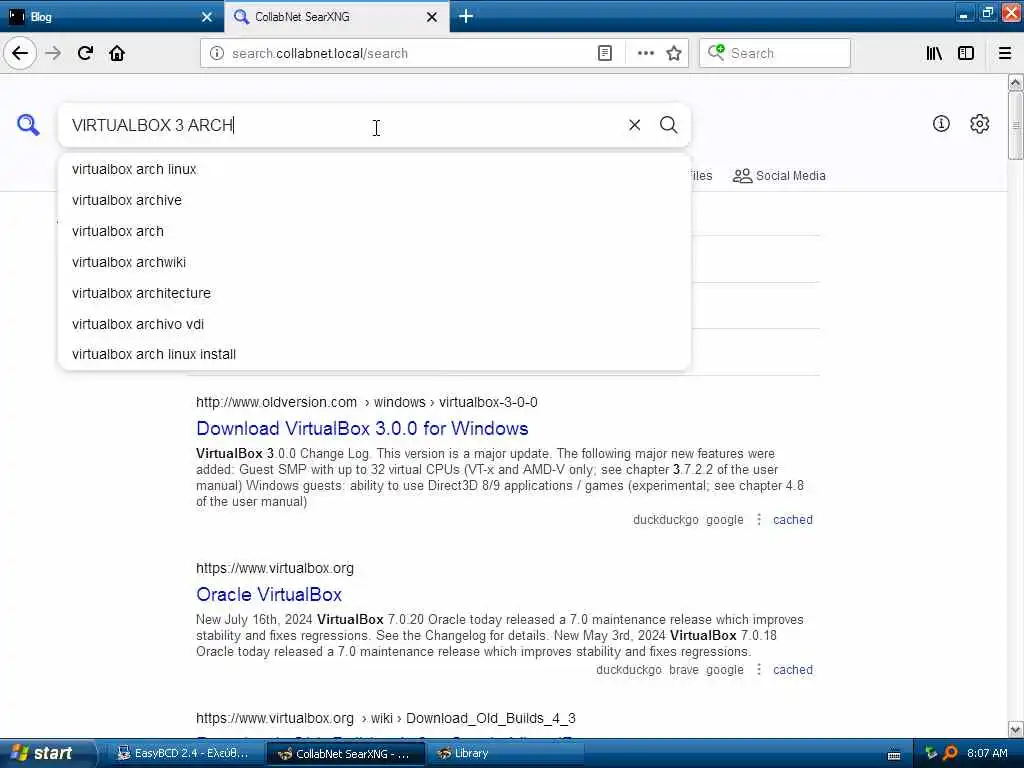Screen dimensions: 1024x768
Task: Choose the "virtualbox arch" suggestion
Action: coord(374,231)
